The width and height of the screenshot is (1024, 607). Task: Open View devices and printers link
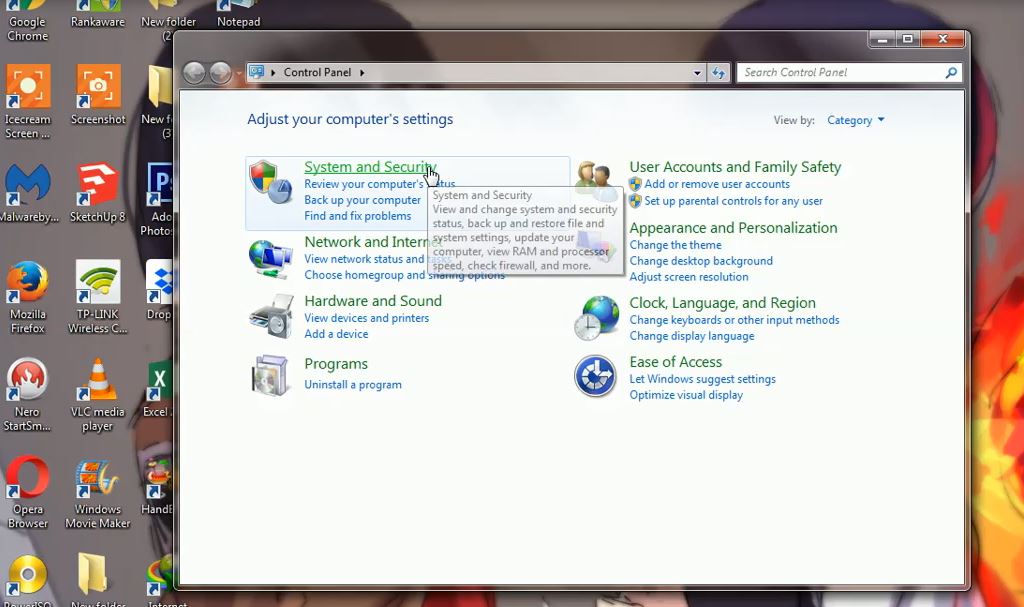(x=366, y=318)
